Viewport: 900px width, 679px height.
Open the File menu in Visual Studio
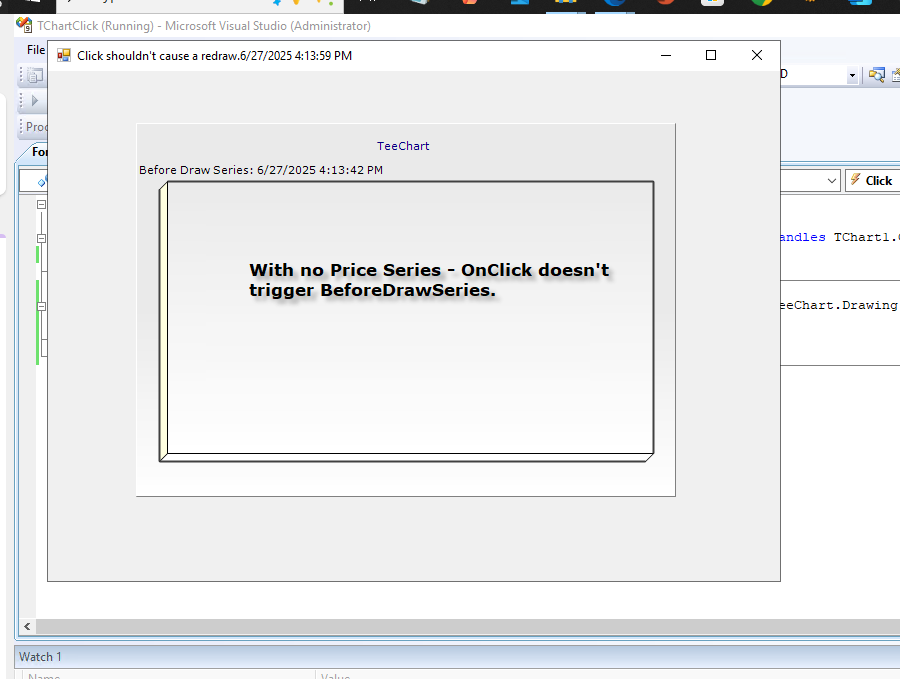[36, 50]
